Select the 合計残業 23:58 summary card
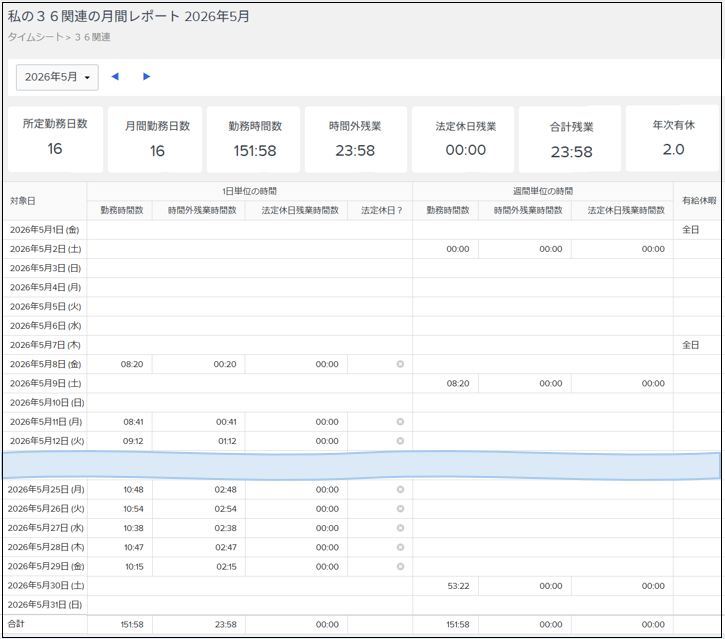The height and width of the screenshot is (639, 725). pos(570,139)
